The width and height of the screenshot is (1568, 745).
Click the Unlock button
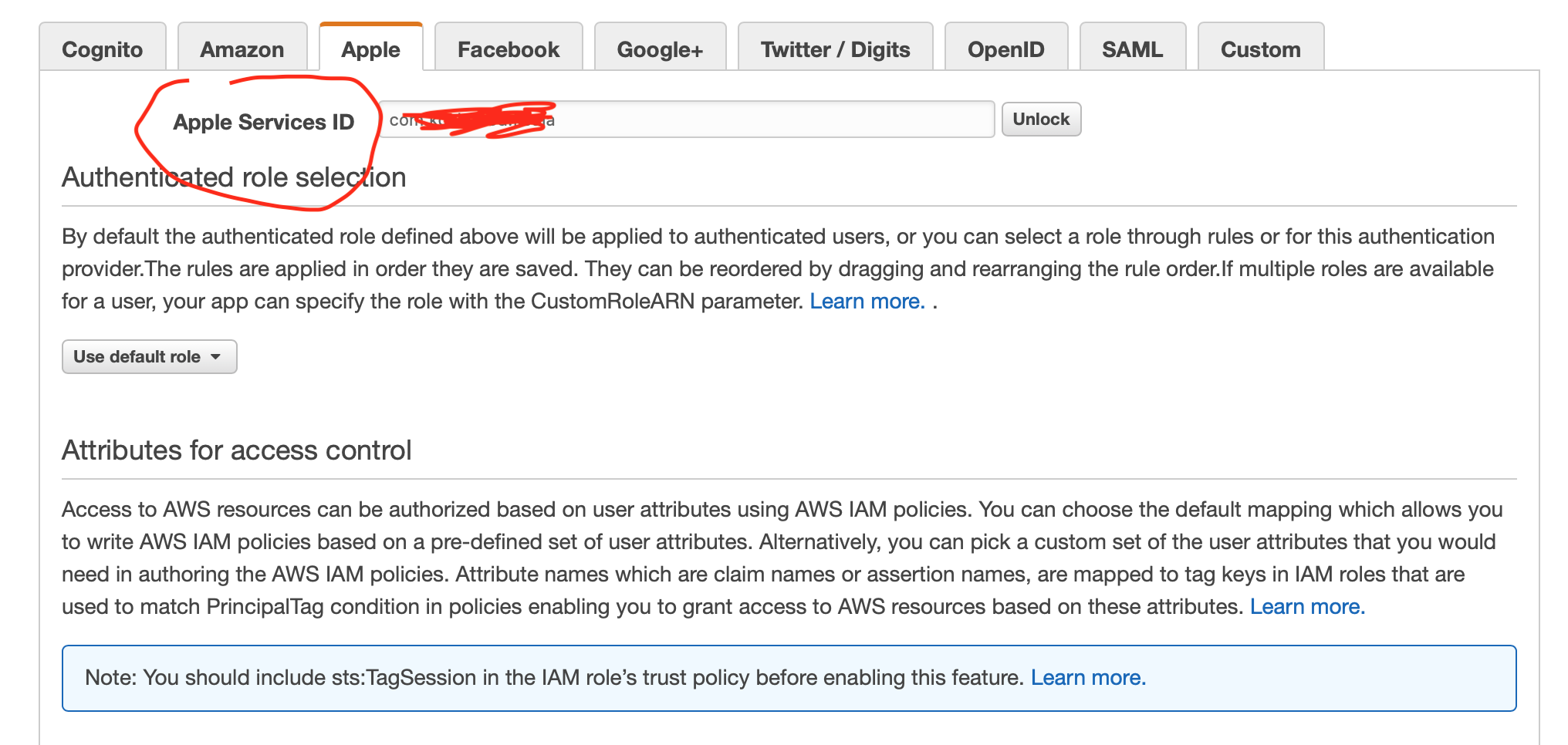coord(1041,120)
